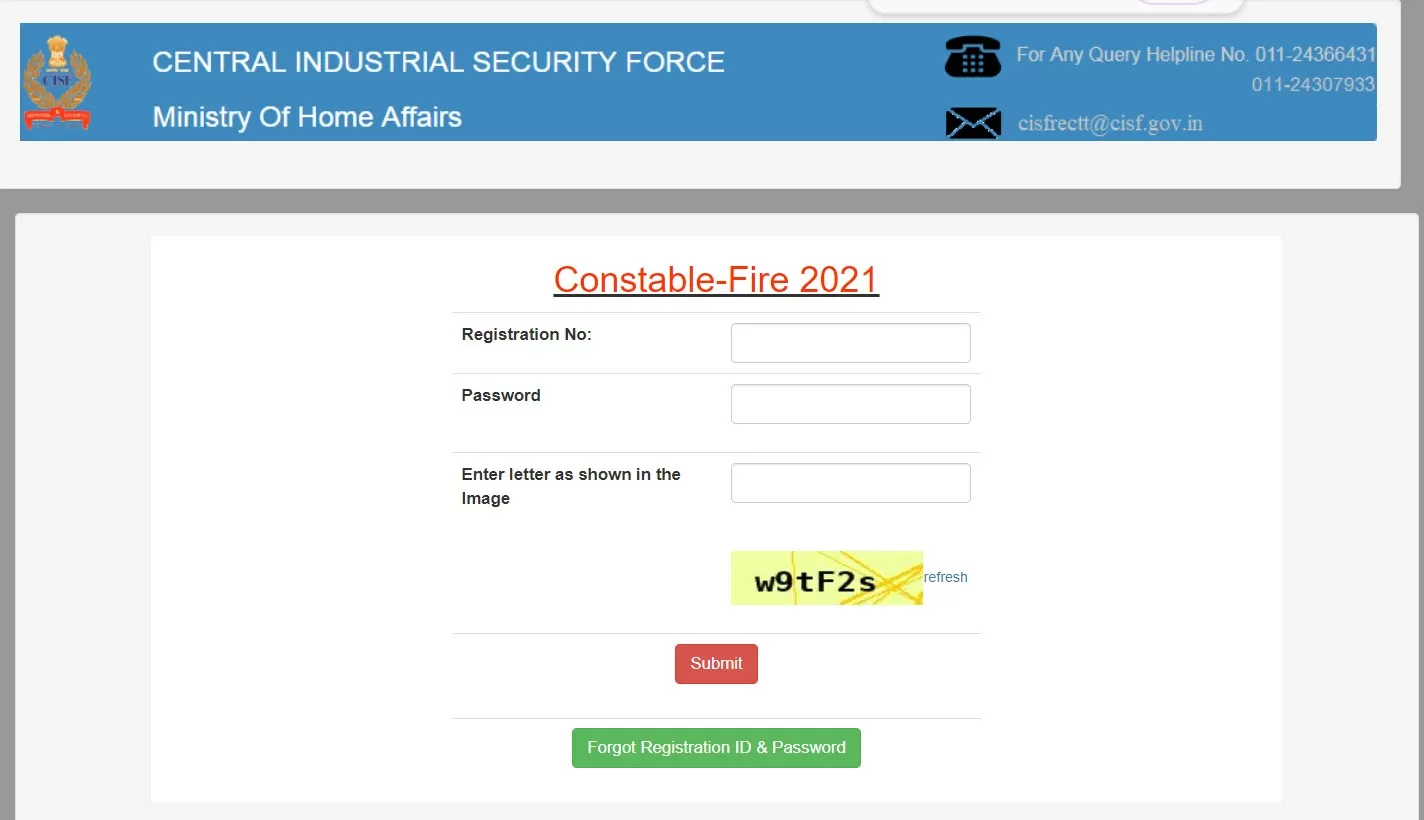Click the captcha letter input field
1424x820 pixels.
850,483
